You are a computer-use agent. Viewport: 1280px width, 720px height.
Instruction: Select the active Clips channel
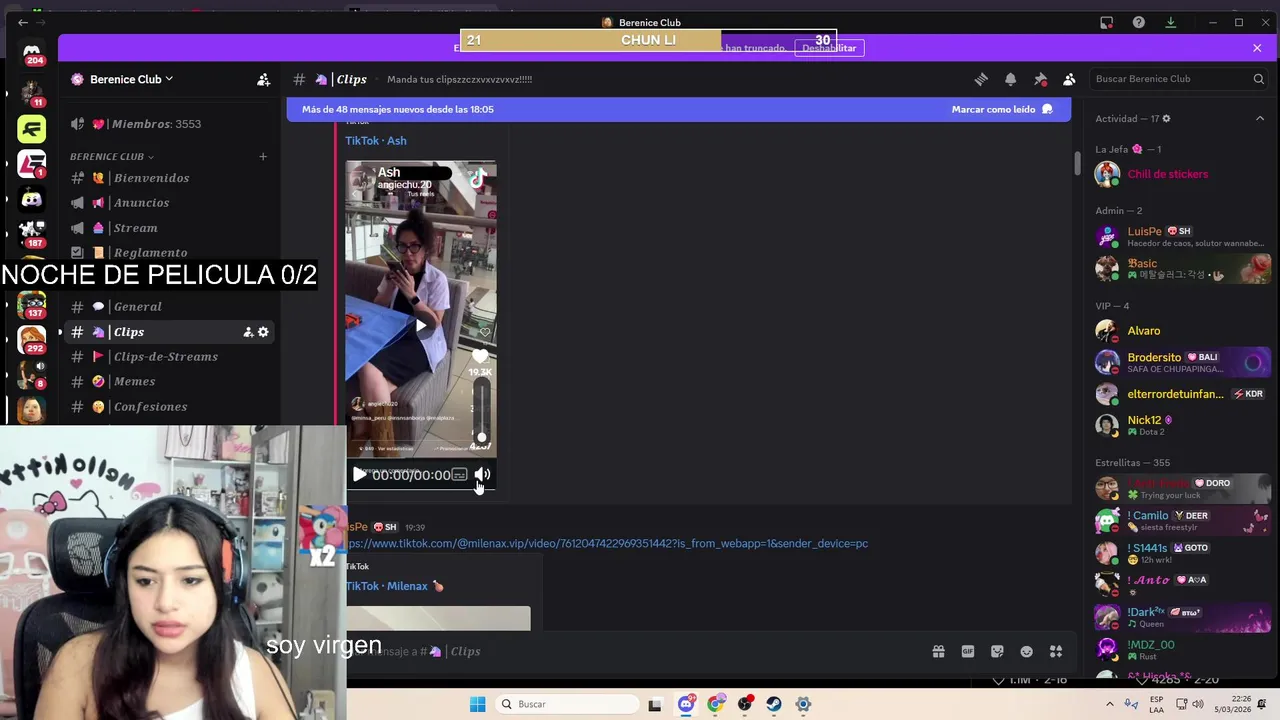(x=170, y=332)
